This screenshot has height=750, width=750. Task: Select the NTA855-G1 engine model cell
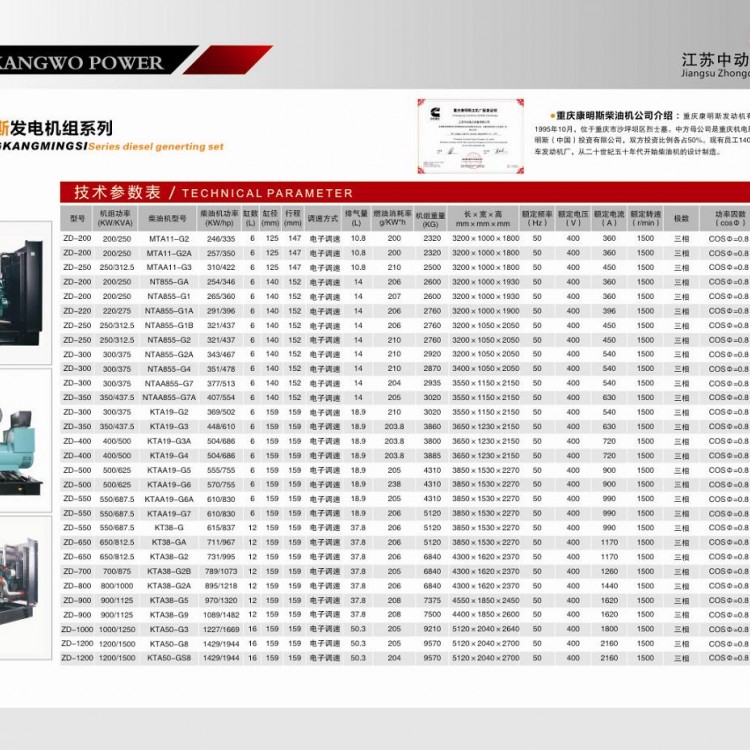169,297
